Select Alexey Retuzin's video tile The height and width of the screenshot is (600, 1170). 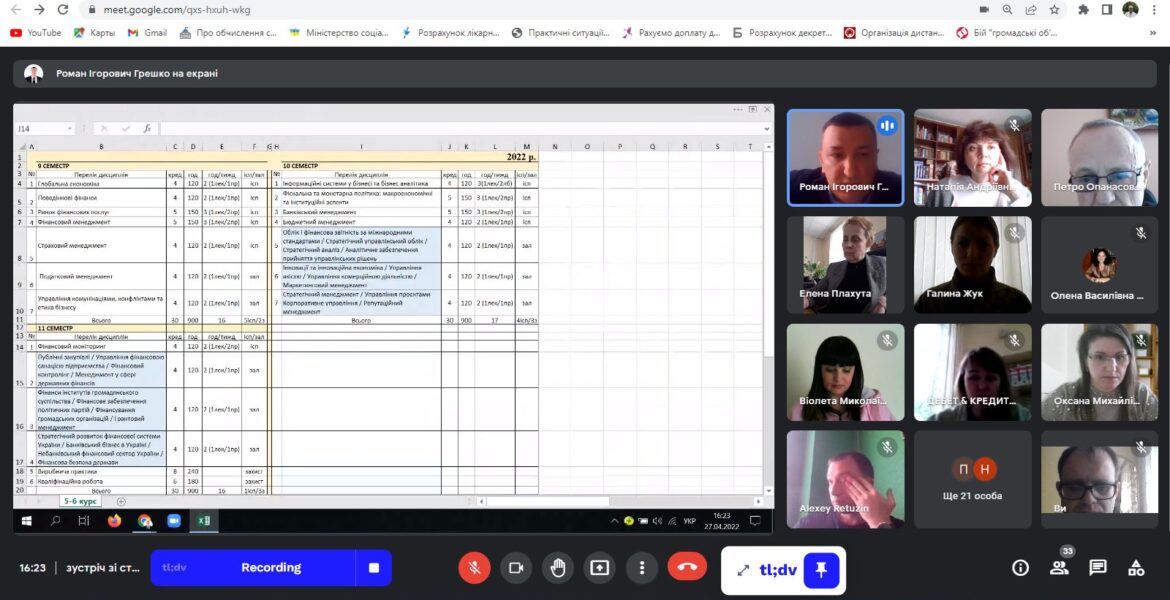(x=845, y=479)
